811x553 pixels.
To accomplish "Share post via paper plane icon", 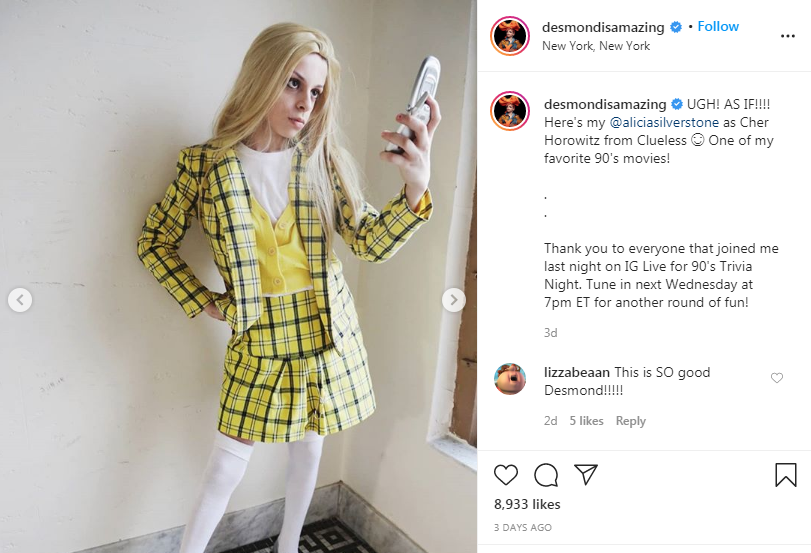I will (586, 474).
